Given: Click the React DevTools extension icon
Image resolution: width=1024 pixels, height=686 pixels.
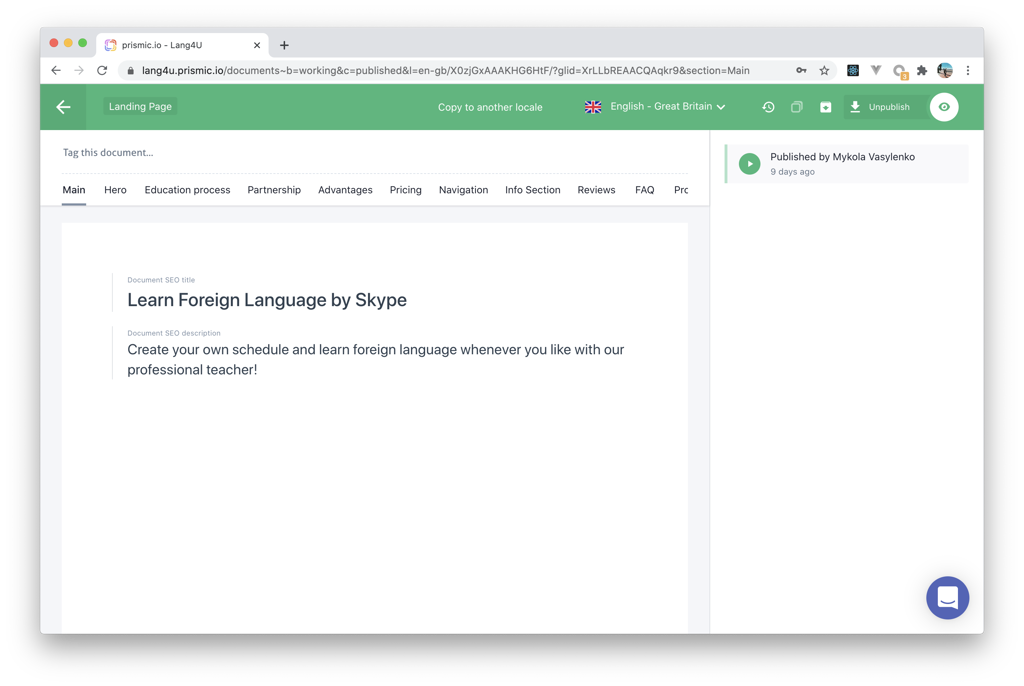Looking at the screenshot, I should click(853, 71).
